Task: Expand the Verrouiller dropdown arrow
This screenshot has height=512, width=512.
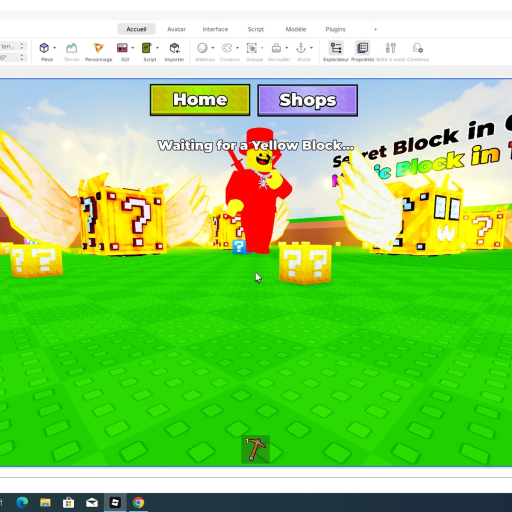Action: 287,48
